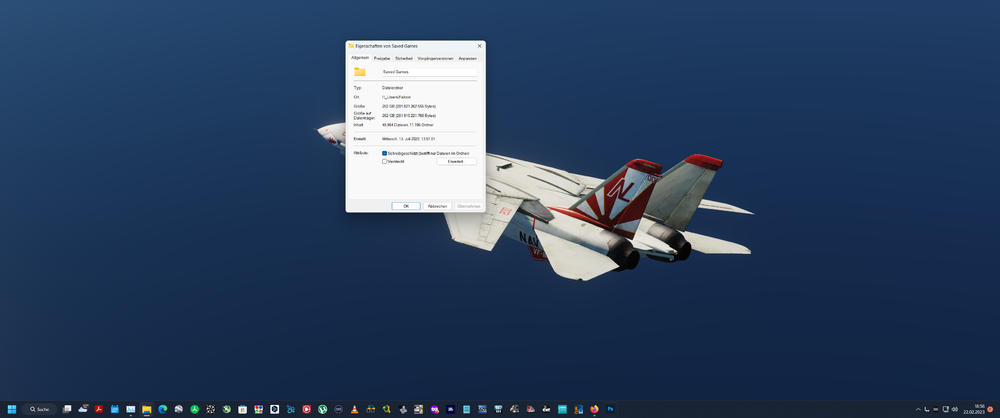Launch Firefox from the taskbar

point(594,409)
